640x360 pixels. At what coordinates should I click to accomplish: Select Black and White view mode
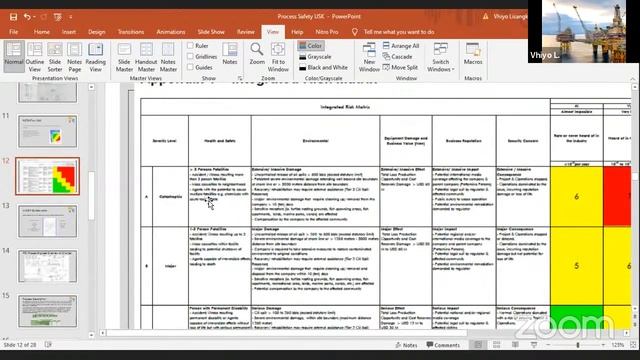(x=324, y=67)
